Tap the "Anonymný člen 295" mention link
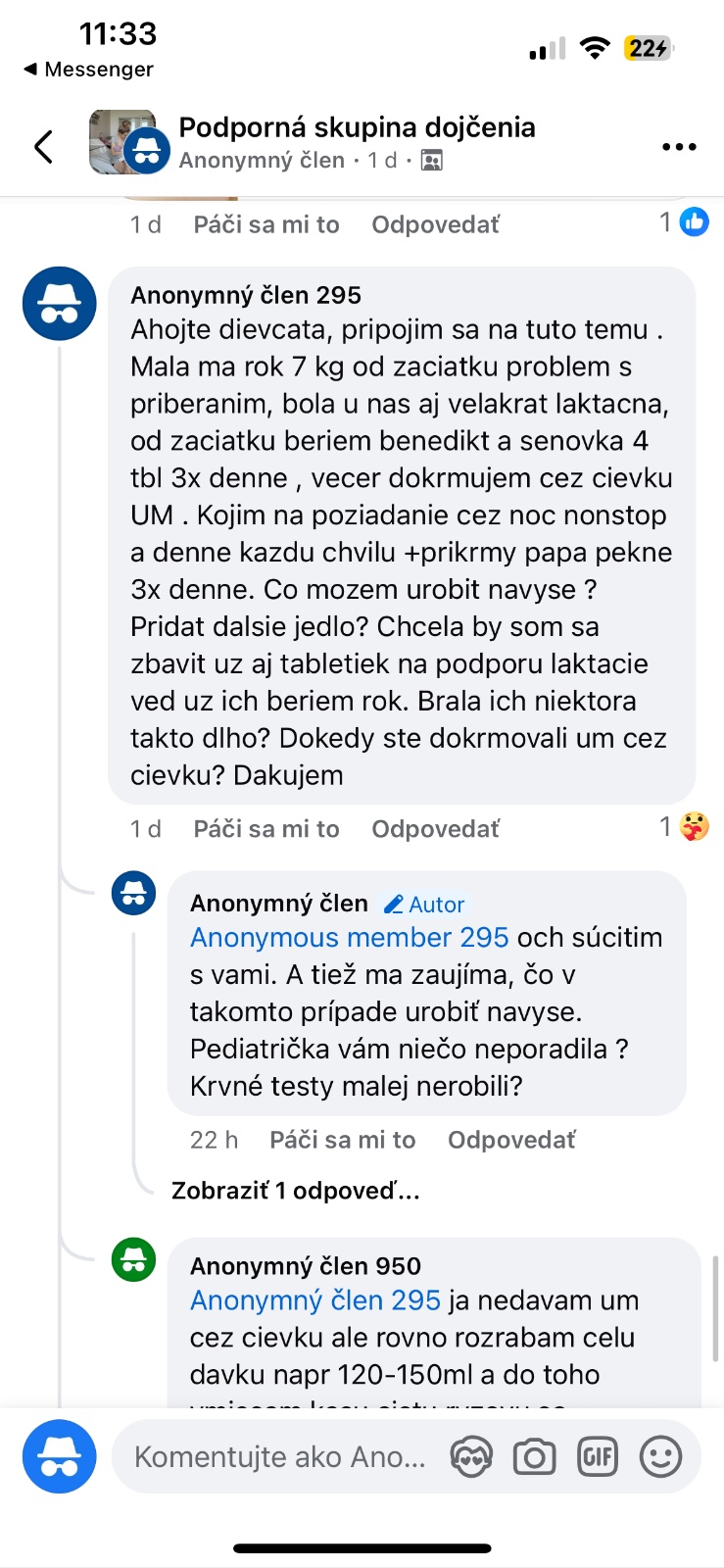724x1568 pixels. (314, 1300)
